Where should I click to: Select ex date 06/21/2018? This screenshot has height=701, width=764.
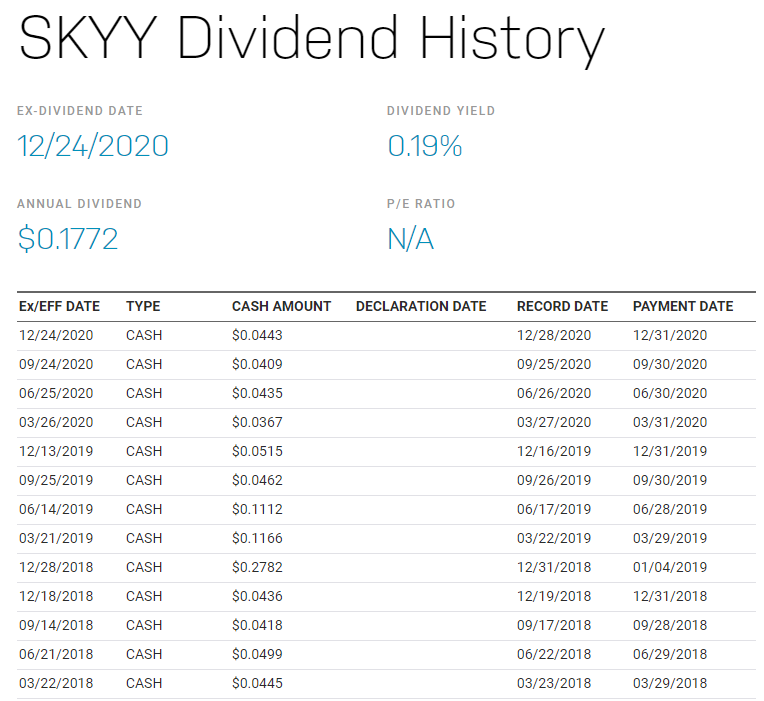coord(56,654)
